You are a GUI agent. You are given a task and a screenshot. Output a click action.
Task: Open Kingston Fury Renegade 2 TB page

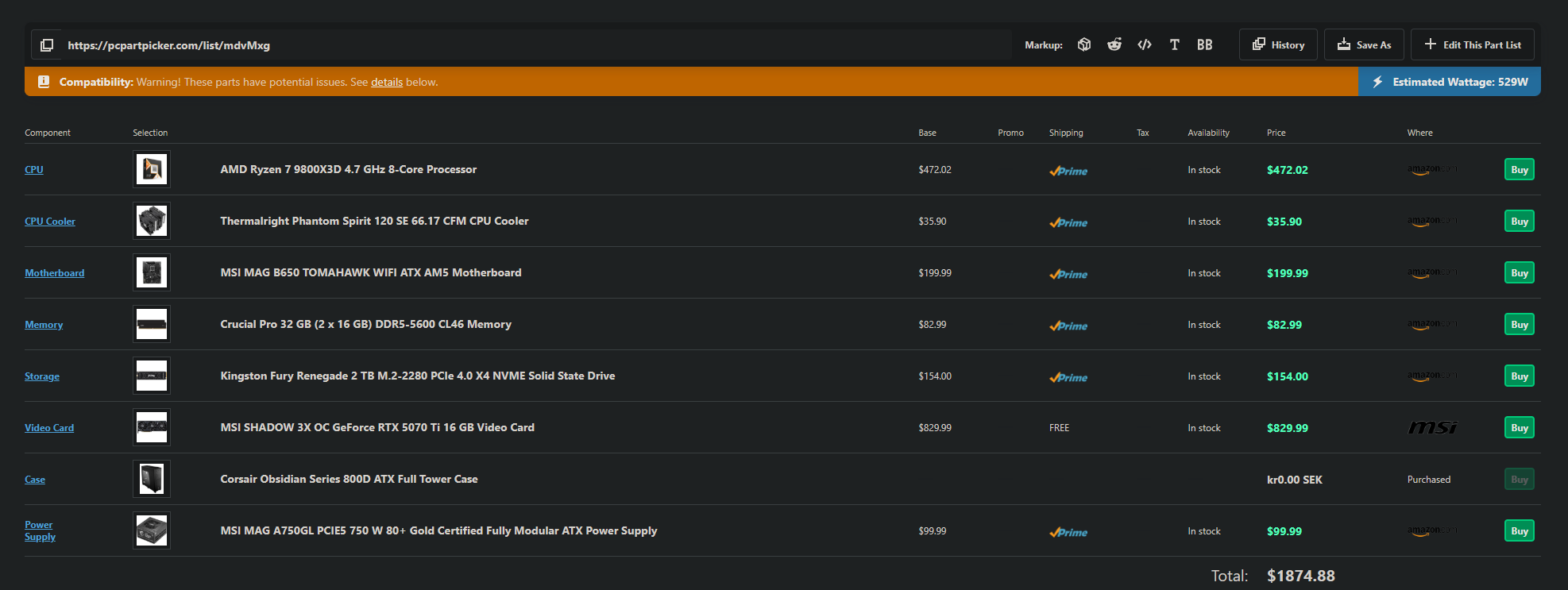(418, 376)
